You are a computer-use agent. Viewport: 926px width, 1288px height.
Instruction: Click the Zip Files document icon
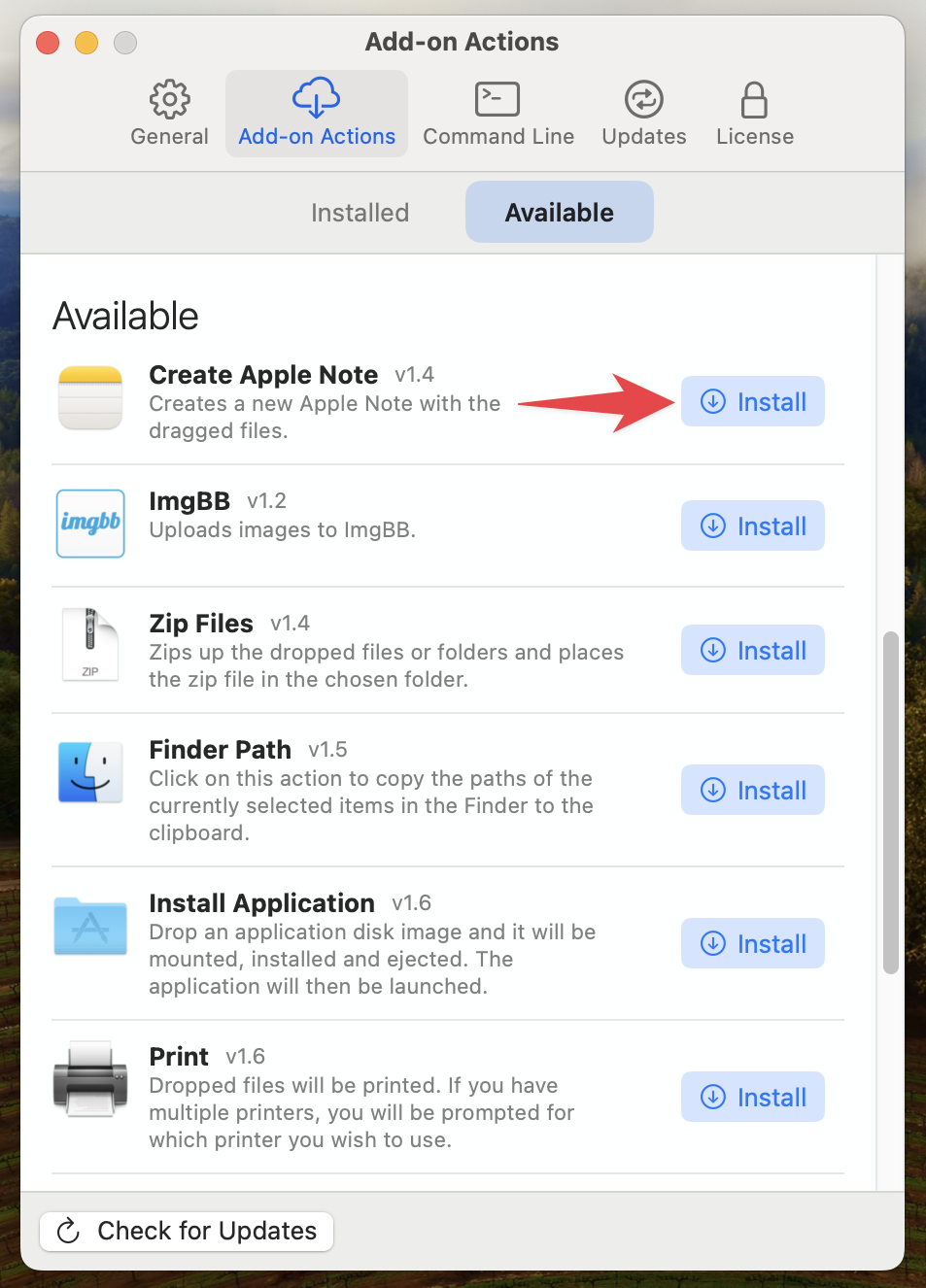tap(90, 644)
